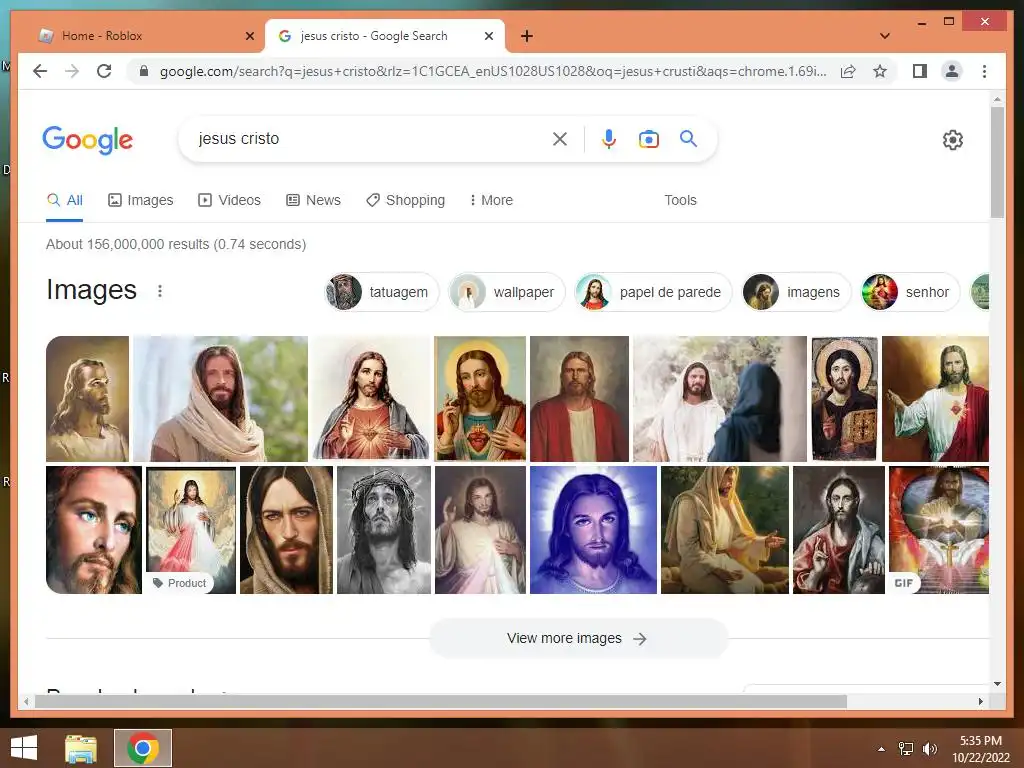
Task: Open the Byzantine icon Jesus thumbnail
Action: (x=844, y=399)
